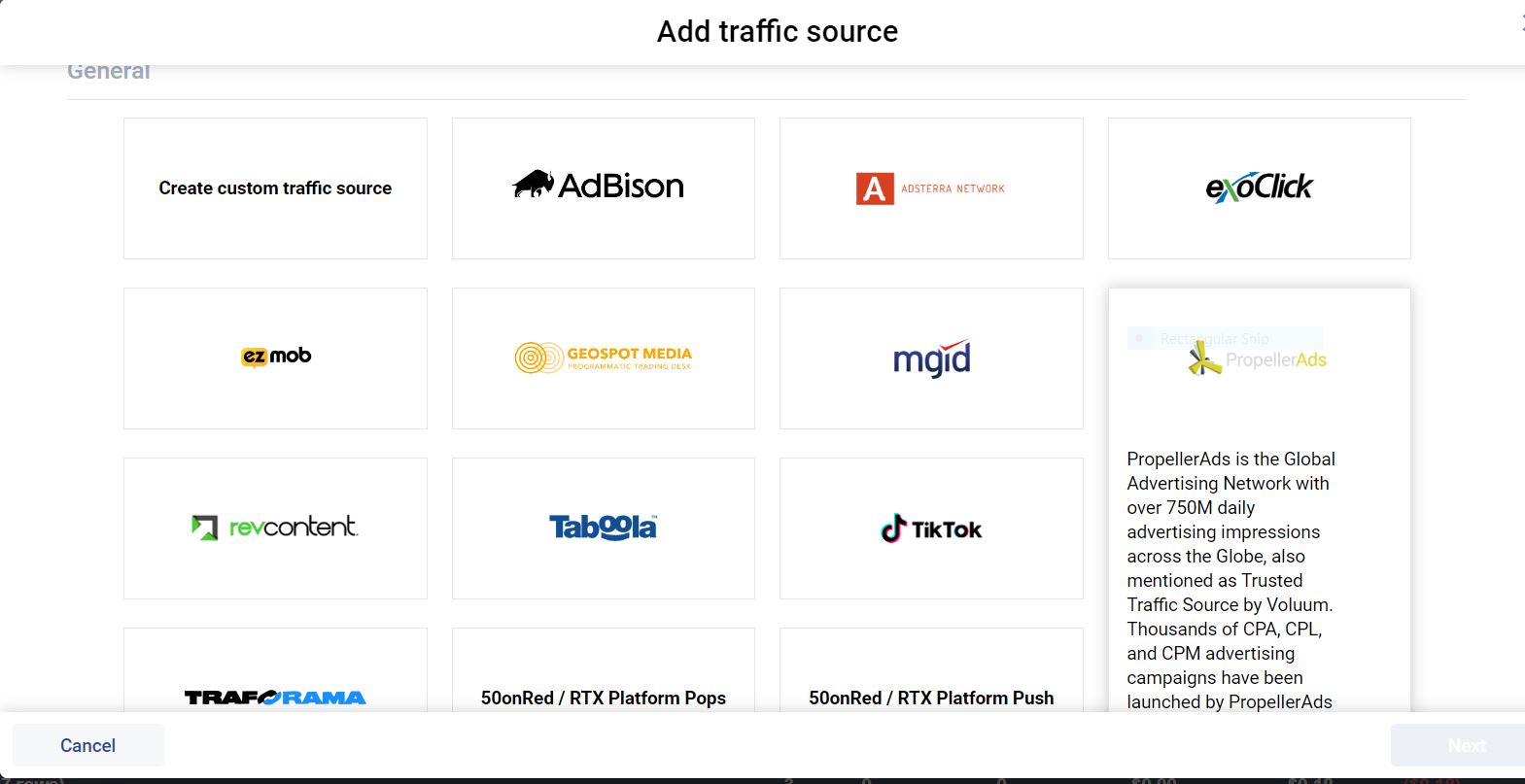This screenshot has width=1525, height=784.
Task: Select the Geospot Media traffic source
Action: tap(604, 358)
